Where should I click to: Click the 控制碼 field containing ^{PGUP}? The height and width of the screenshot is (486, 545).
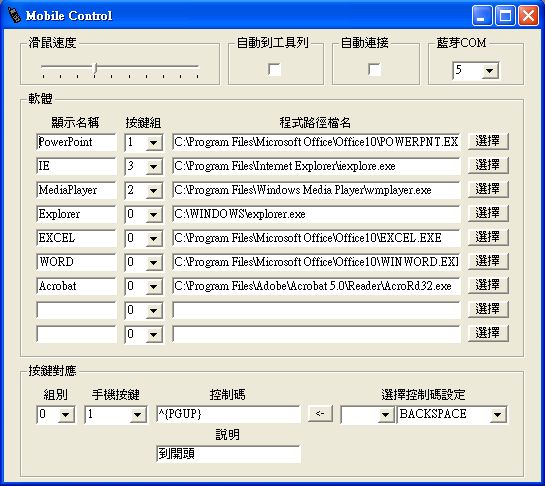tap(228, 414)
